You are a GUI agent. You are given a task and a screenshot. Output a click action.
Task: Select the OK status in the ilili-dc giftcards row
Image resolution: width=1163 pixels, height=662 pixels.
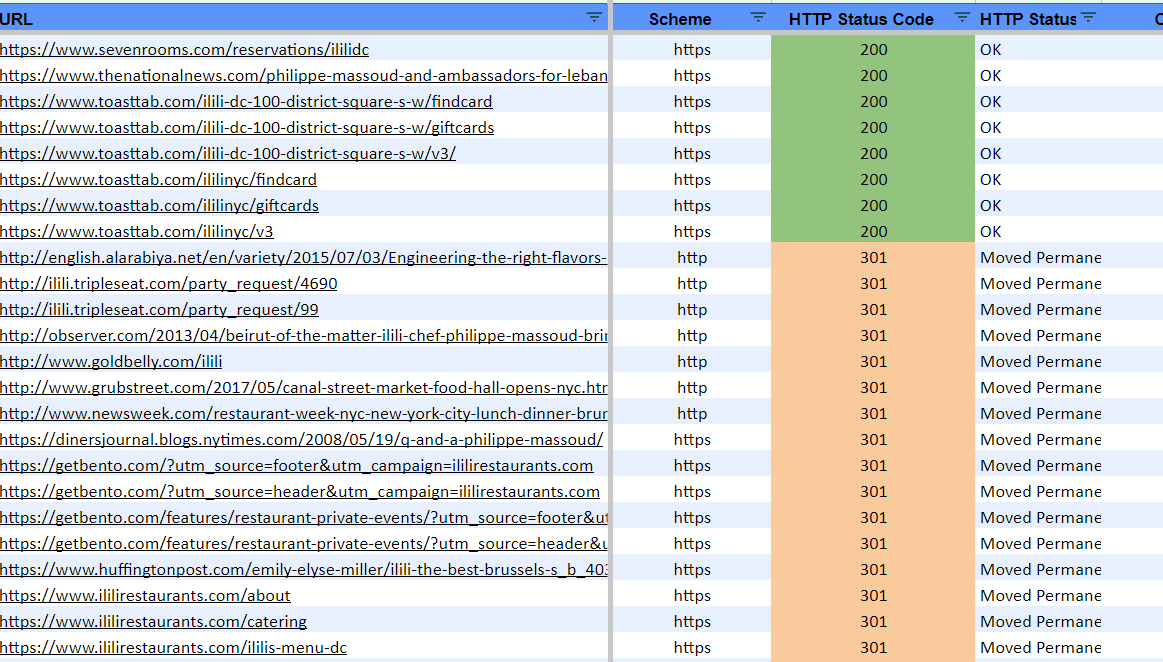990,128
